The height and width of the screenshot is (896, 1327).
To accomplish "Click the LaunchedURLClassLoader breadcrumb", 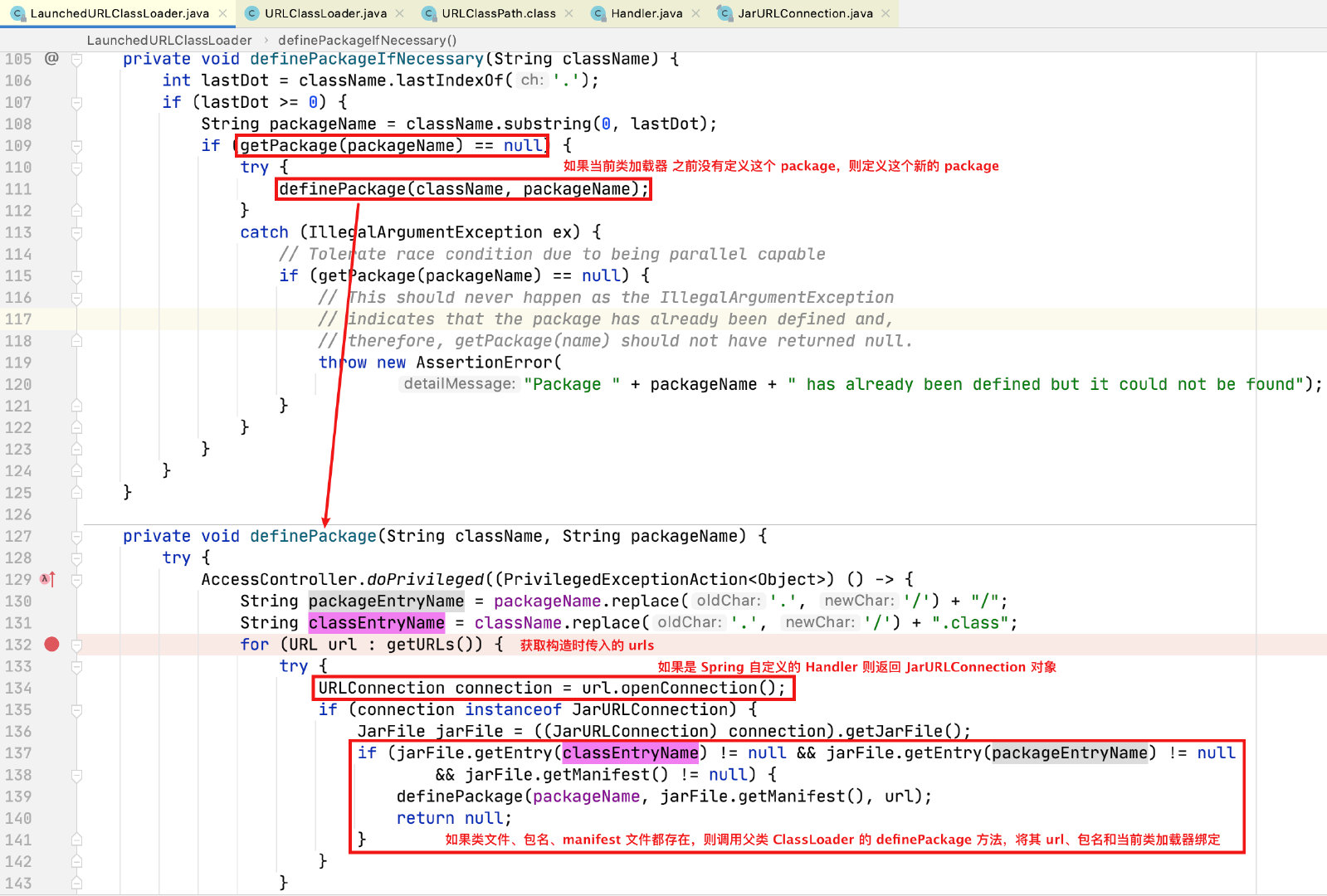I will (169, 40).
